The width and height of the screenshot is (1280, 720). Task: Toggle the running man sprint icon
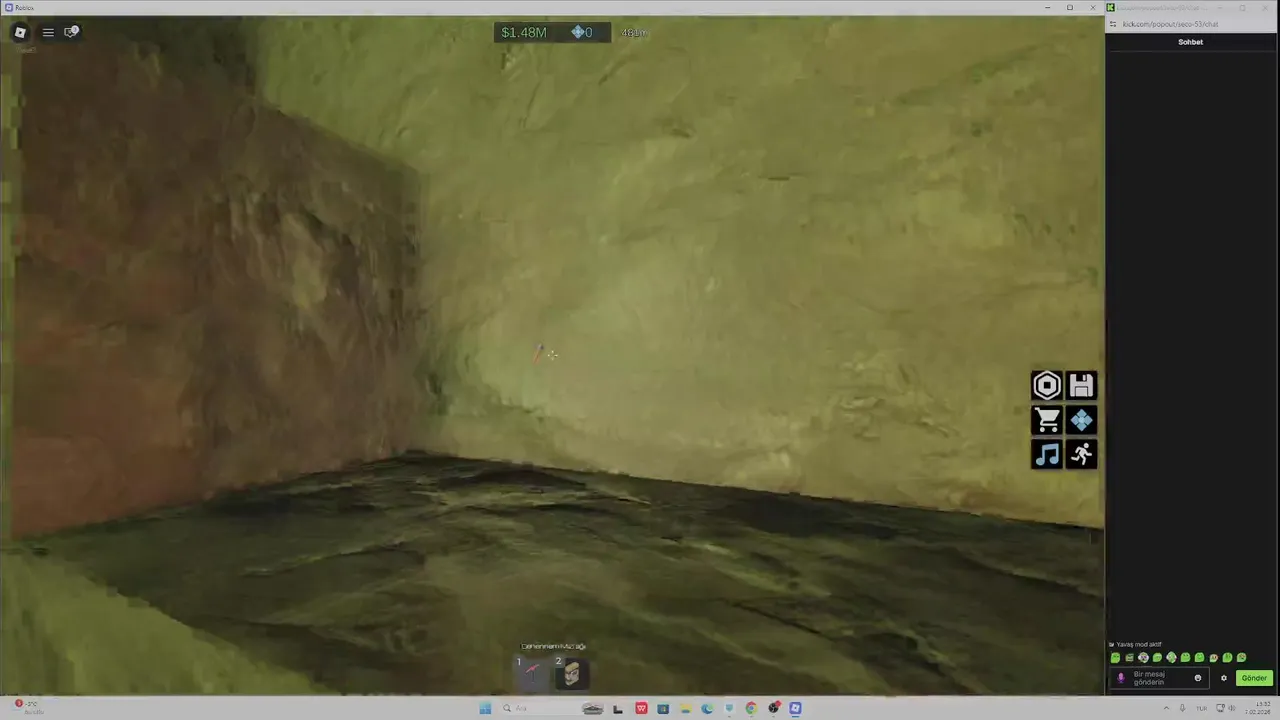click(x=1081, y=454)
